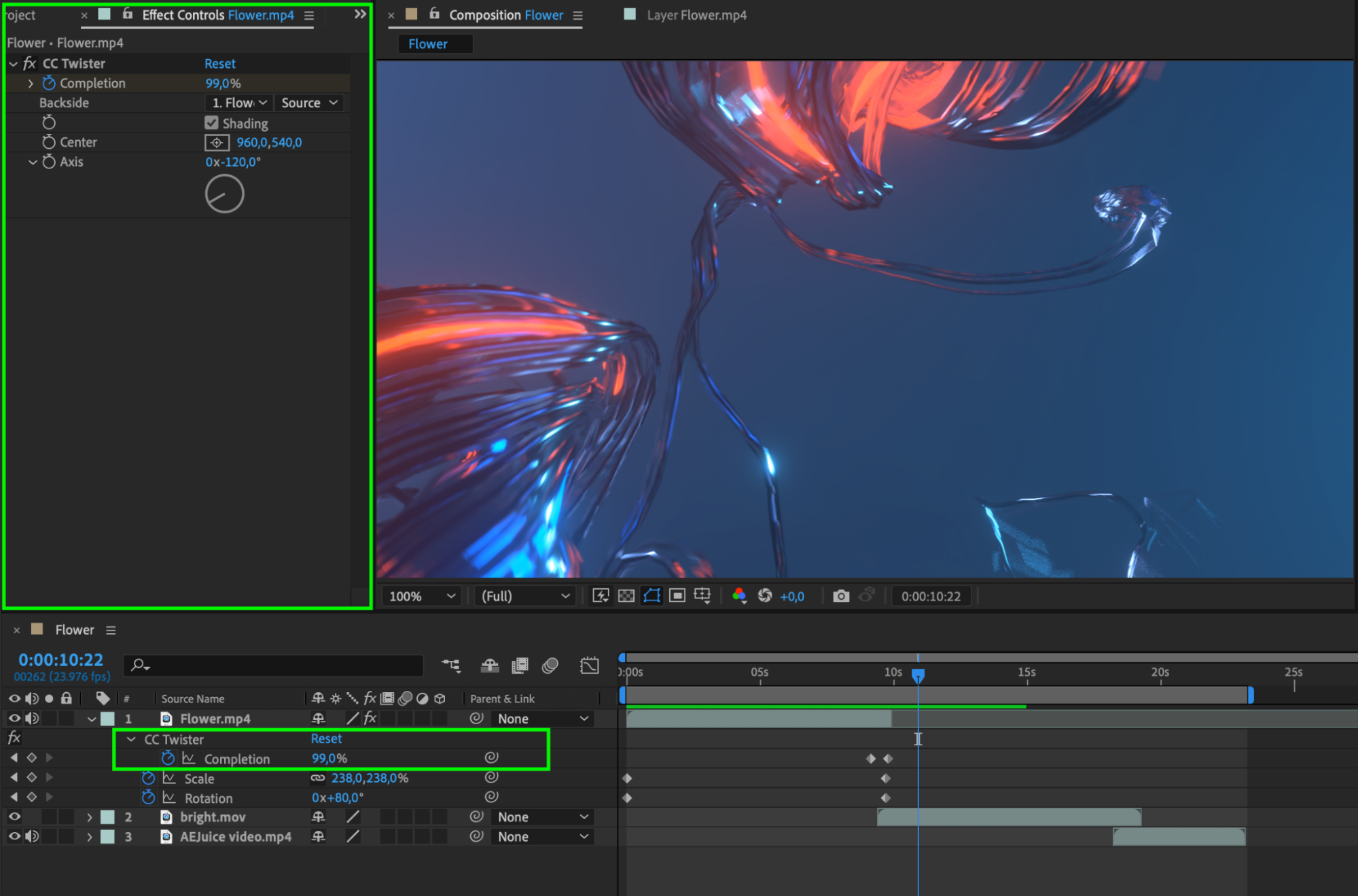Image resolution: width=1358 pixels, height=896 pixels.
Task: Mute the audio of AEJuice video.mp4
Action: pyautogui.click(x=32, y=836)
